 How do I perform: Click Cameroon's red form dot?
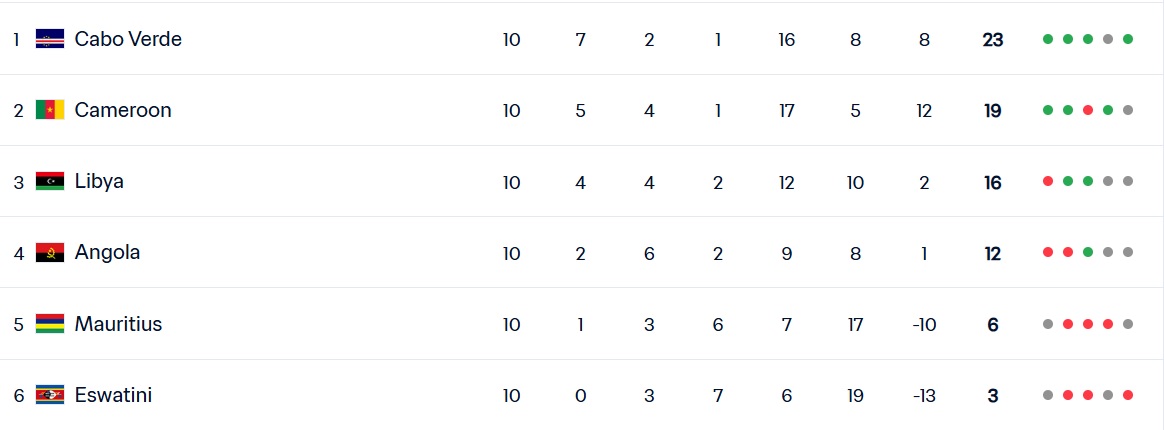[1088, 110]
